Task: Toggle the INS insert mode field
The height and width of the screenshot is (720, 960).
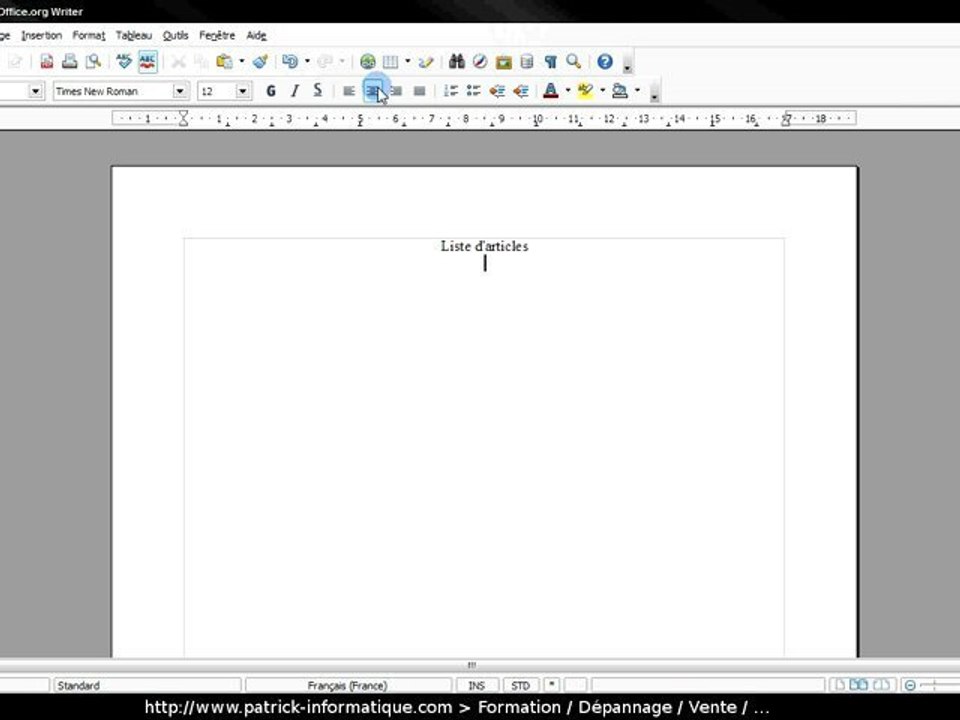Action: pyautogui.click(x=476, y=685)
